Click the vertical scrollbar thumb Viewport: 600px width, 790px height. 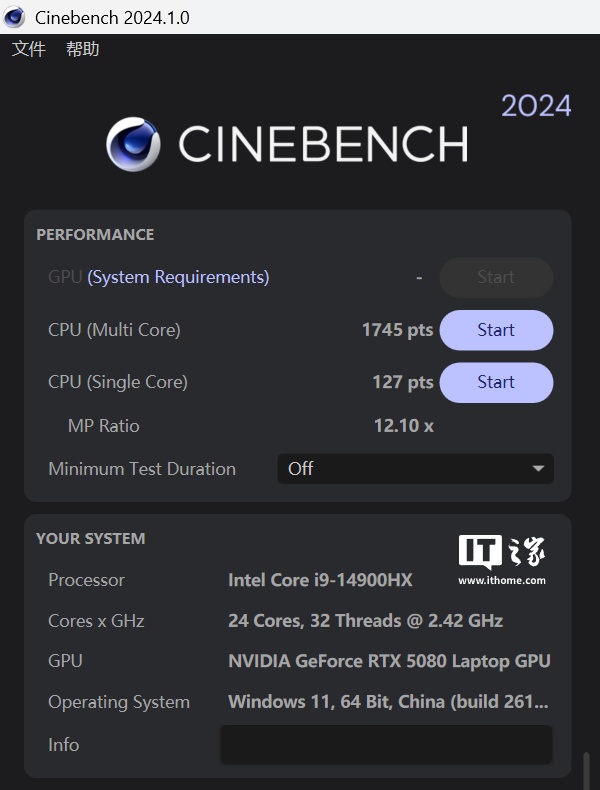pos(588,770)
